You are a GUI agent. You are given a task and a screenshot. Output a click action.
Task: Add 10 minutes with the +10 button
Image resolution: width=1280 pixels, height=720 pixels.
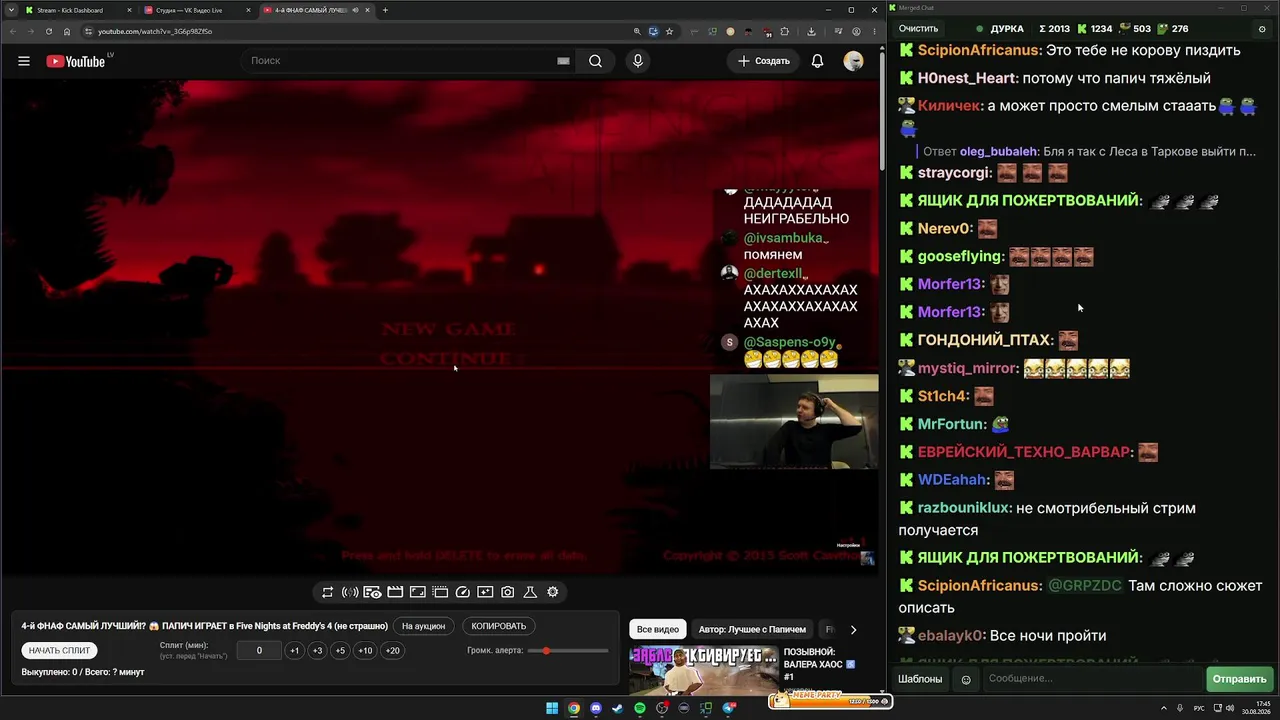[365, 650]
